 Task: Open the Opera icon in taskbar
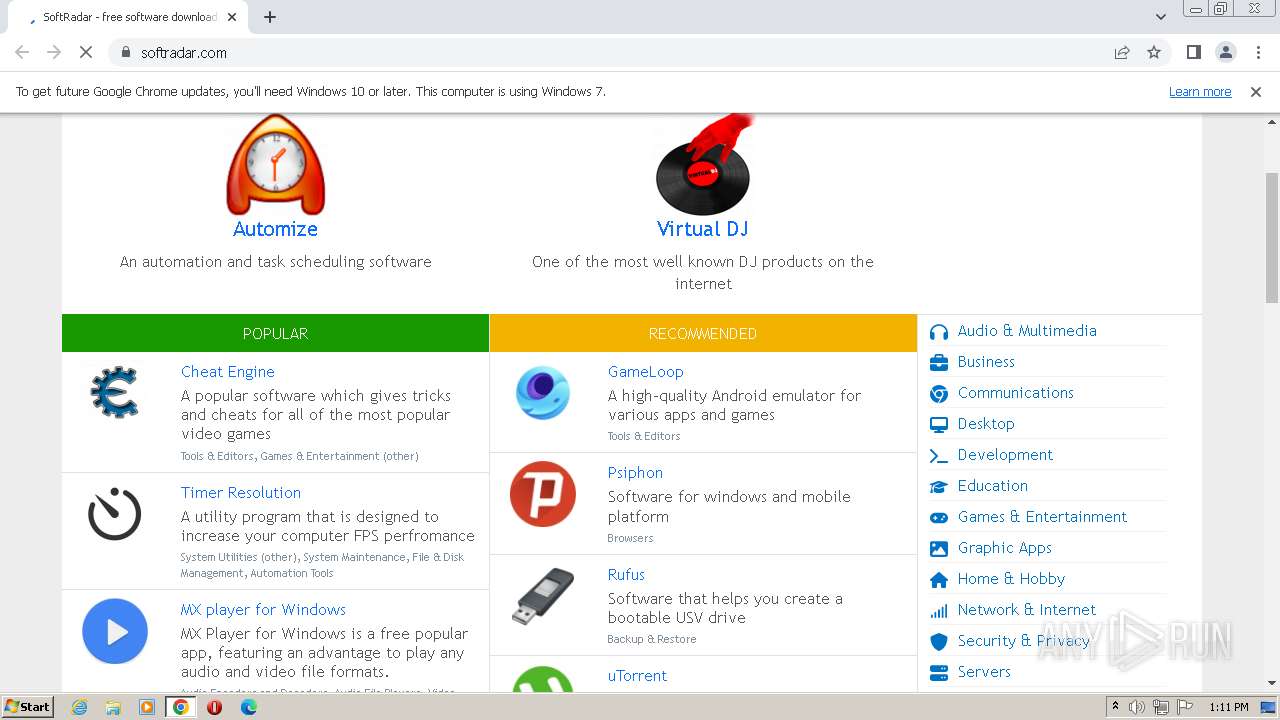click(214, 707)
